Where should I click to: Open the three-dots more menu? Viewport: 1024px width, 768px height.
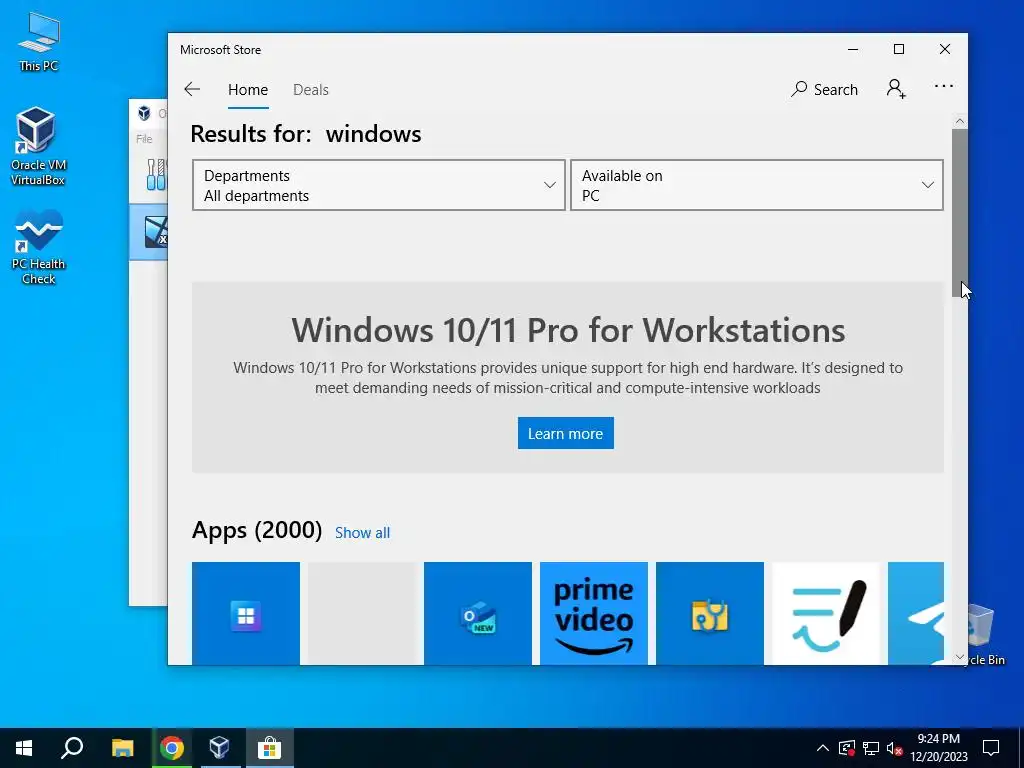click(944, 86)
